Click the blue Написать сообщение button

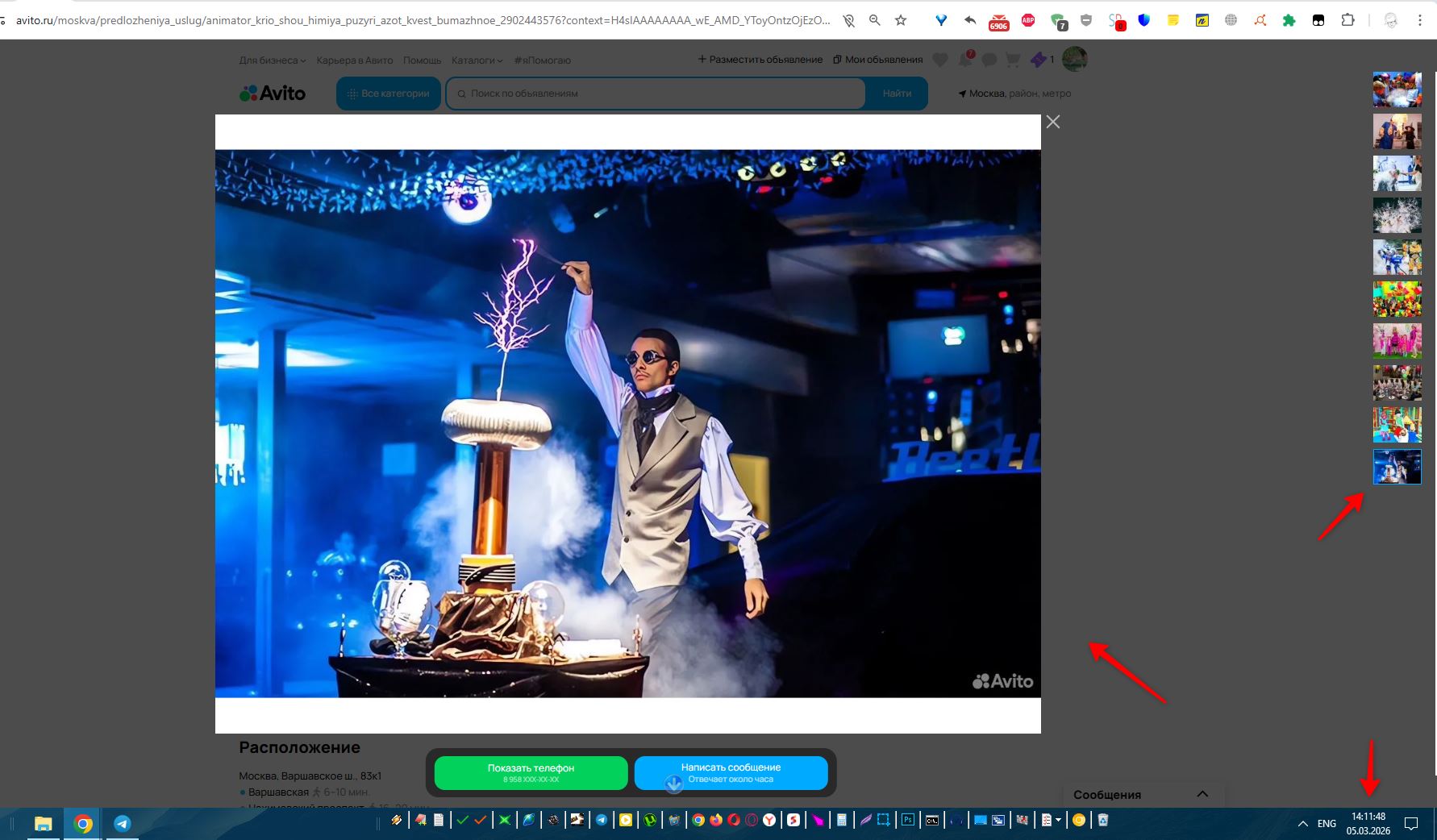click(x=731, y=773)
